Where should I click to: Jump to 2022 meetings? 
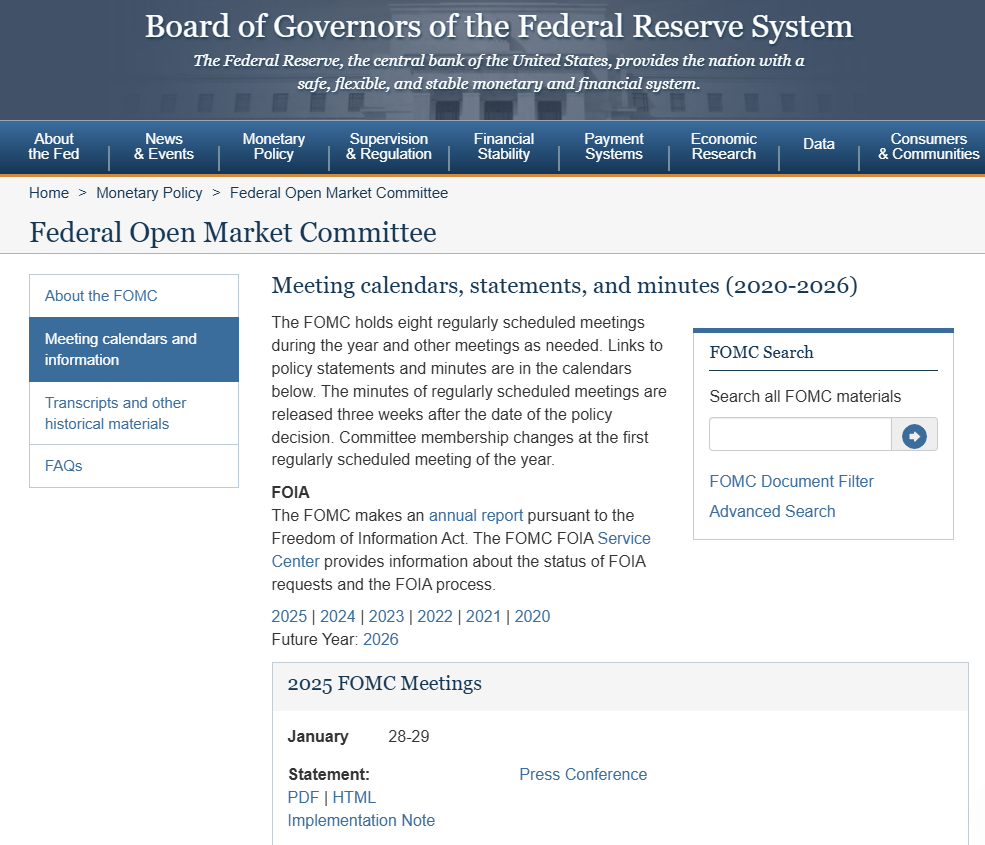[x=435, y=616]
